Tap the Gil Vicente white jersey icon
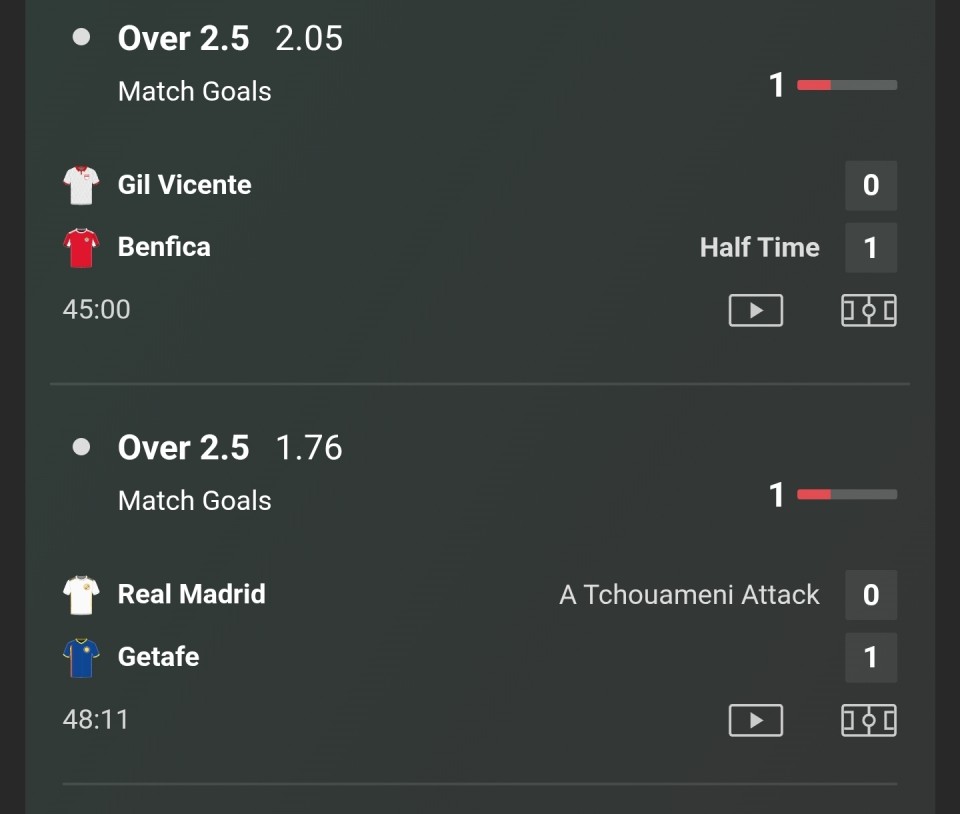 (81, 185)
